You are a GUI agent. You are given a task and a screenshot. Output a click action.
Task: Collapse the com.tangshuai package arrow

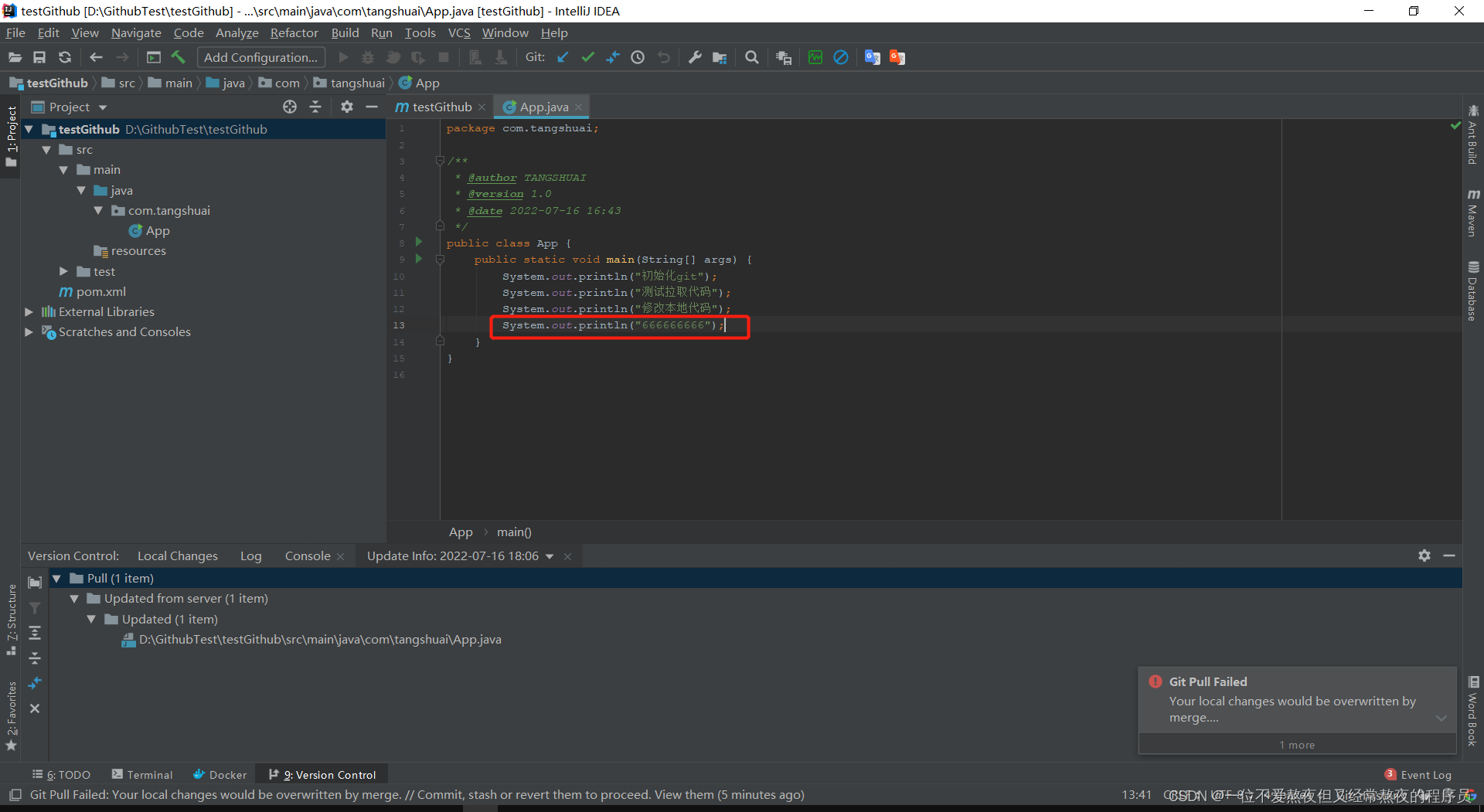pyautogui.click(x=98, y=210)
